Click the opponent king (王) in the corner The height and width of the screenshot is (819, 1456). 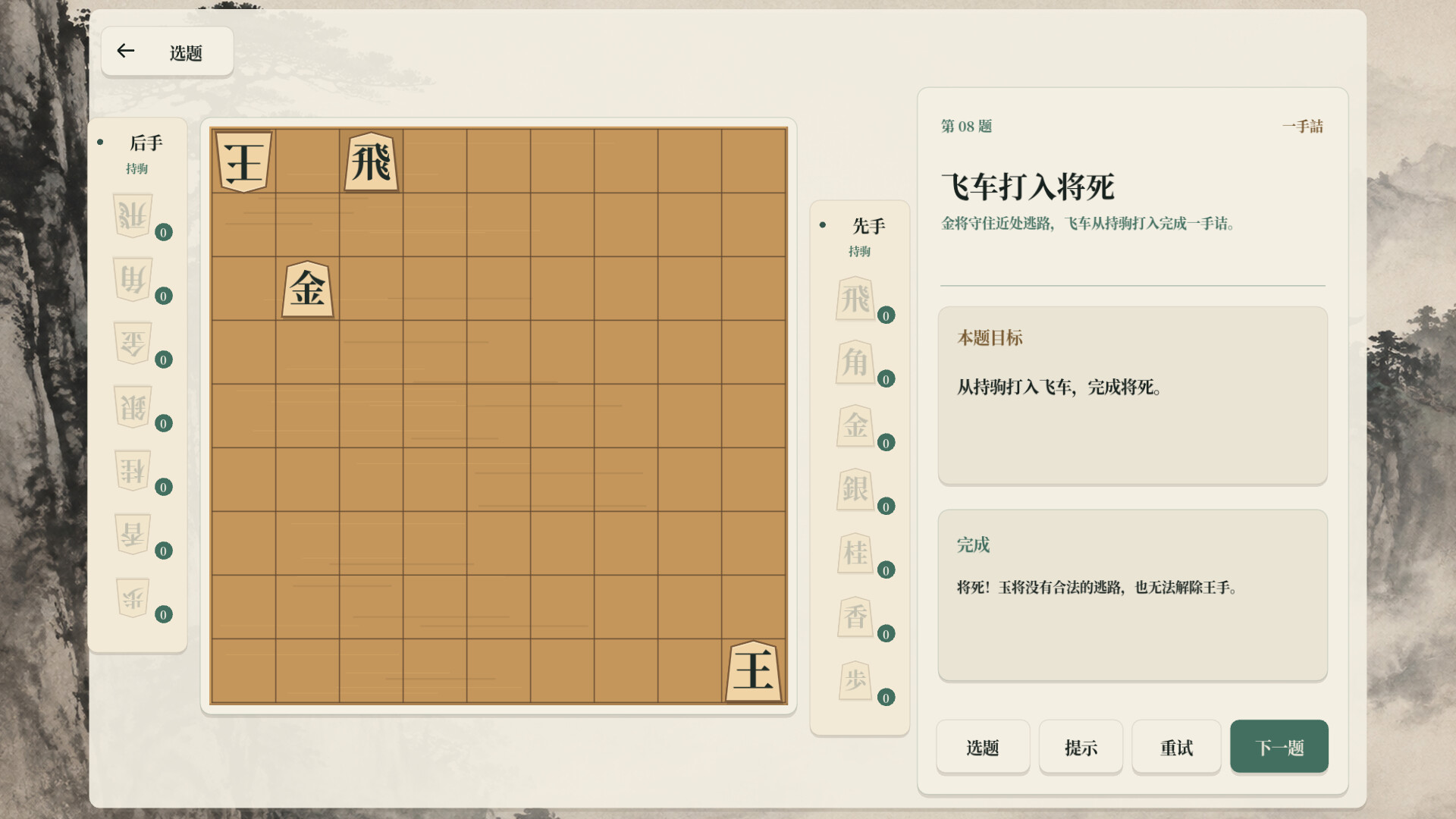(x=243, y=162)
